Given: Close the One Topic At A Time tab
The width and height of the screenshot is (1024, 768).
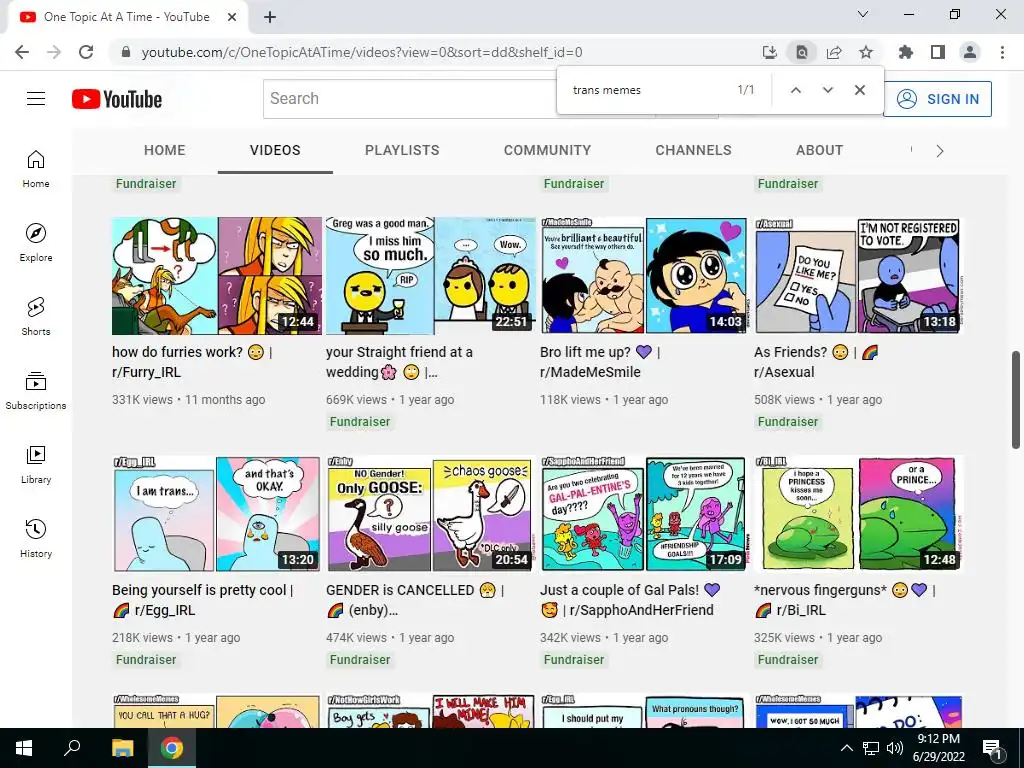Looking at the screenshot, I should 232,17.
